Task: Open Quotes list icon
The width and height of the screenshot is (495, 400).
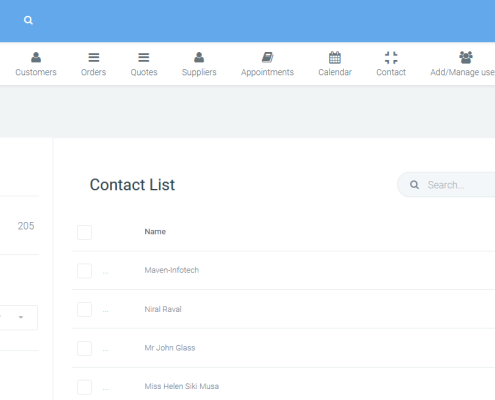Action: (x=144, y=57)
